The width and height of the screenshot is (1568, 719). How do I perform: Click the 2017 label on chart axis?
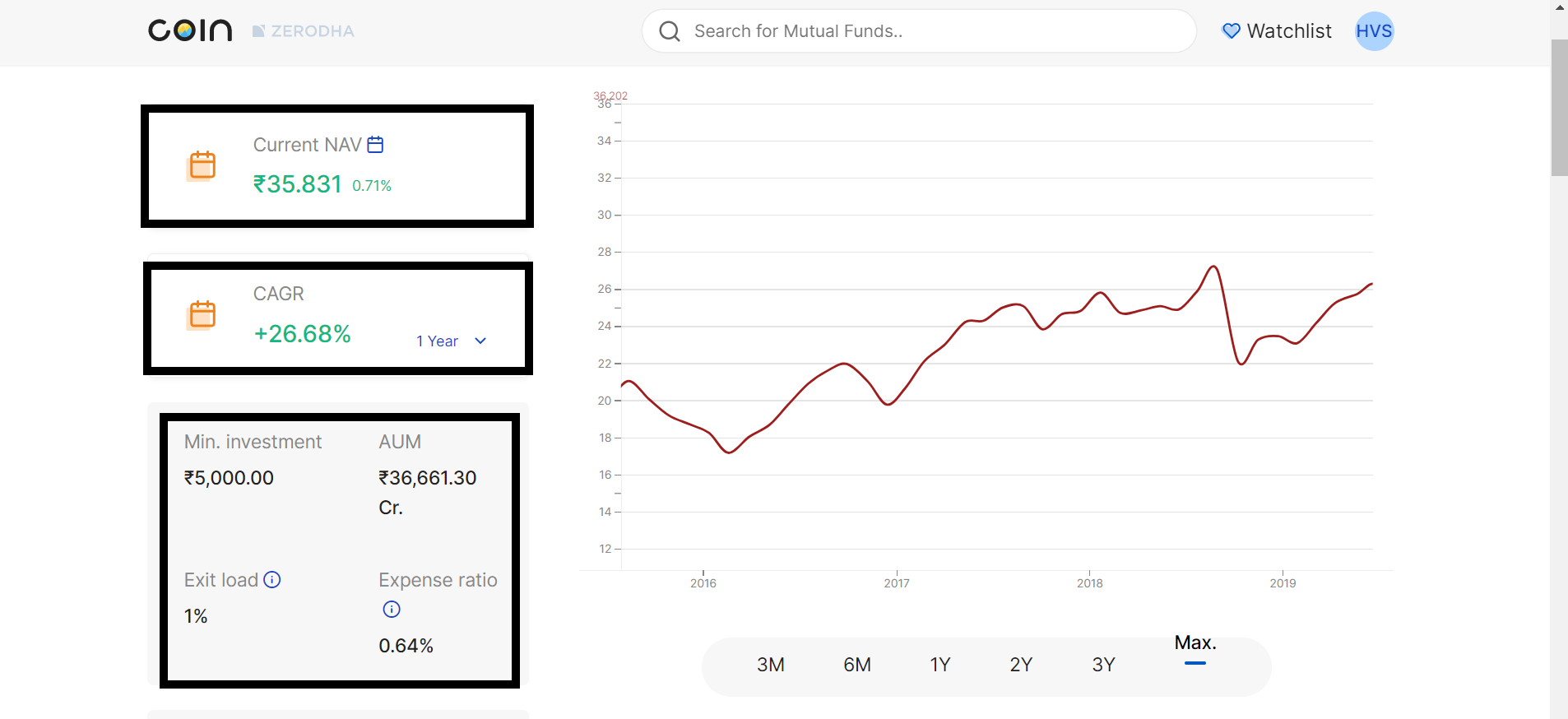[897, 583]
